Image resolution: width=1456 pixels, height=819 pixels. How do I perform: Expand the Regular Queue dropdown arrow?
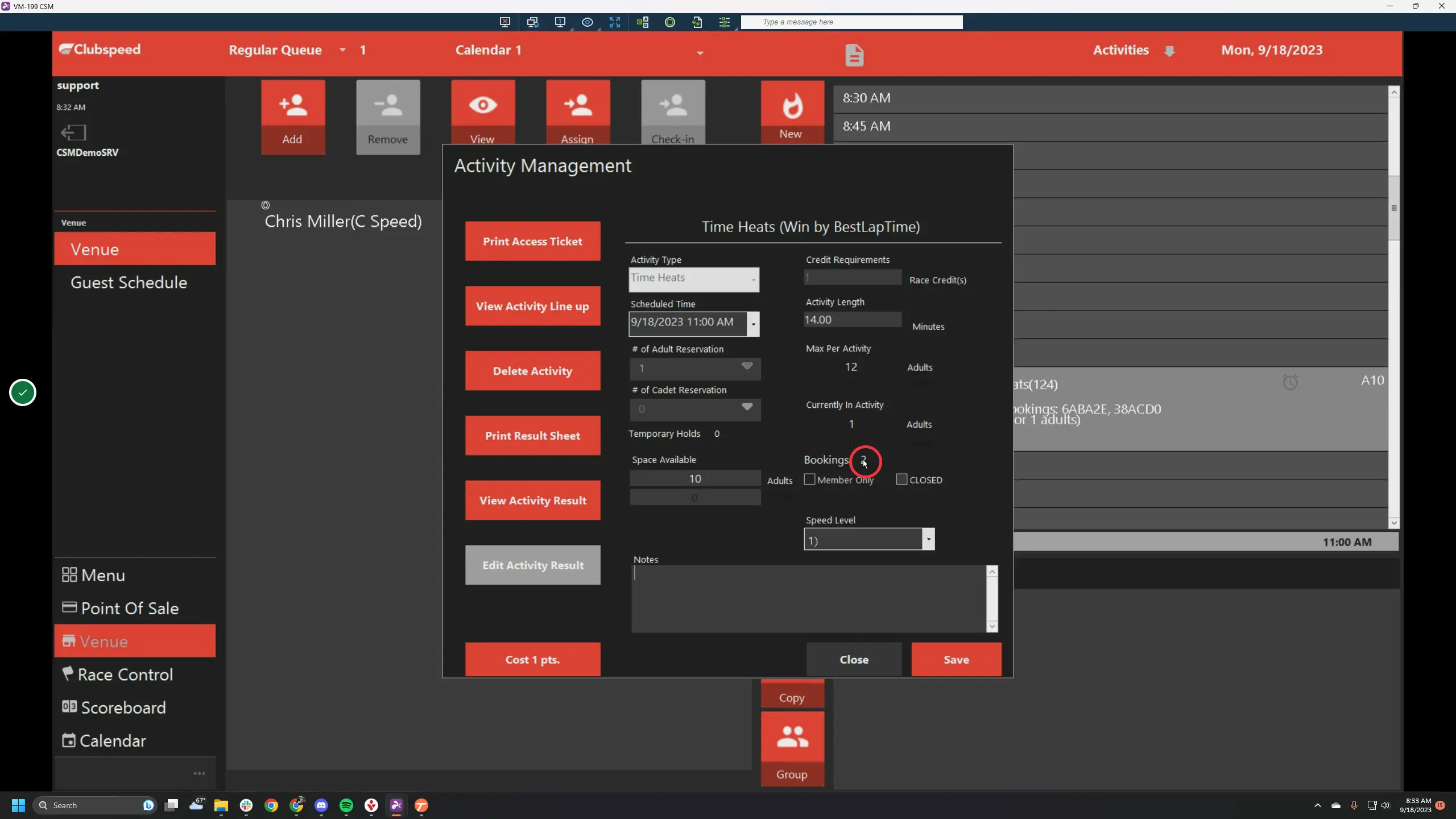pos(342,50)
